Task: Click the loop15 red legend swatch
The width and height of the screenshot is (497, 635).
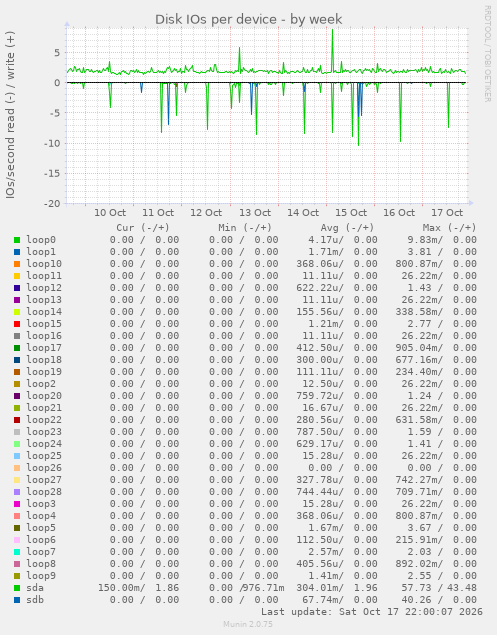Action: tap(17, 324)
